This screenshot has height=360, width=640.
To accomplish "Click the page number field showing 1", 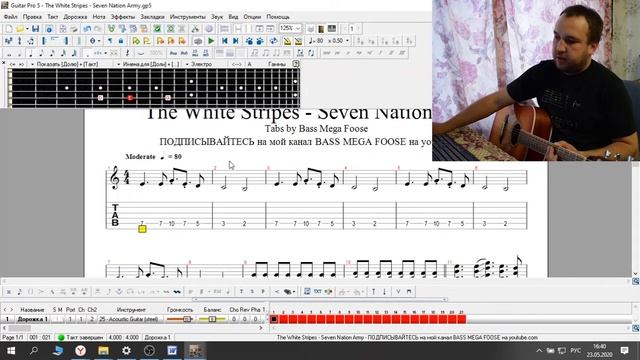I will [353, 29].
